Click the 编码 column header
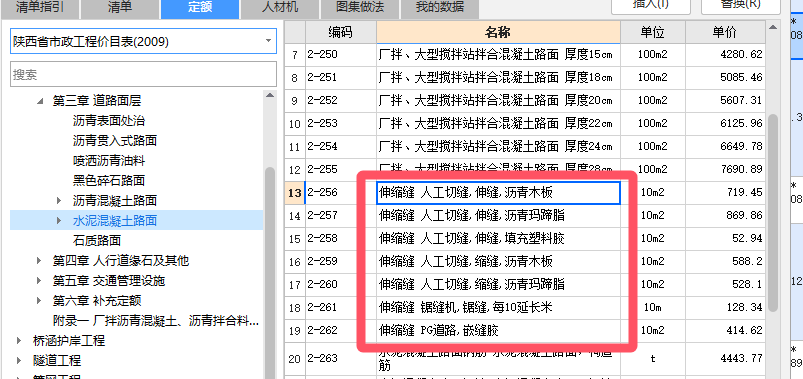Image resolution: width=803 pixels, height=379 pixels. (x=341, y=32)
